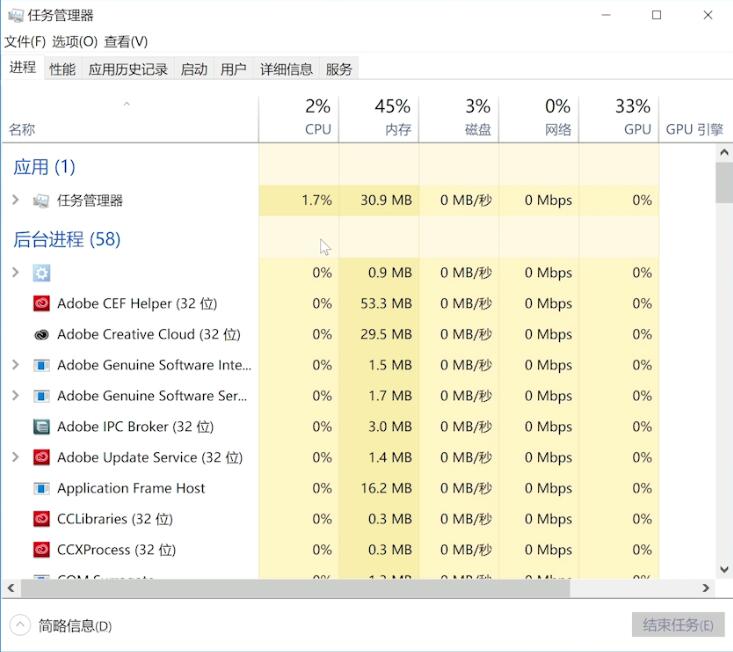This screenshot has width=733, height=652.
Task: Click the horizontal scrollbar right arrow
Action: pos(706,588)
